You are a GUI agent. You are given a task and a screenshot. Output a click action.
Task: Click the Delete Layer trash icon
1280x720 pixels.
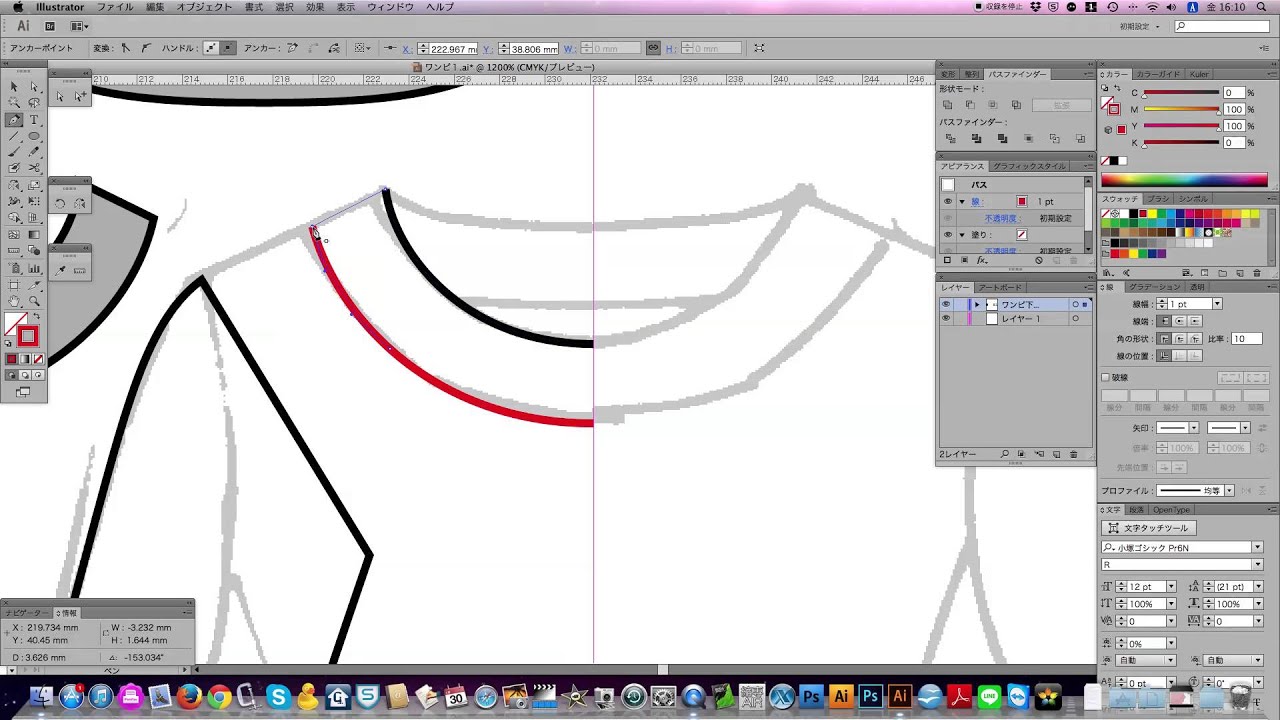click(x=1074, y=454)
